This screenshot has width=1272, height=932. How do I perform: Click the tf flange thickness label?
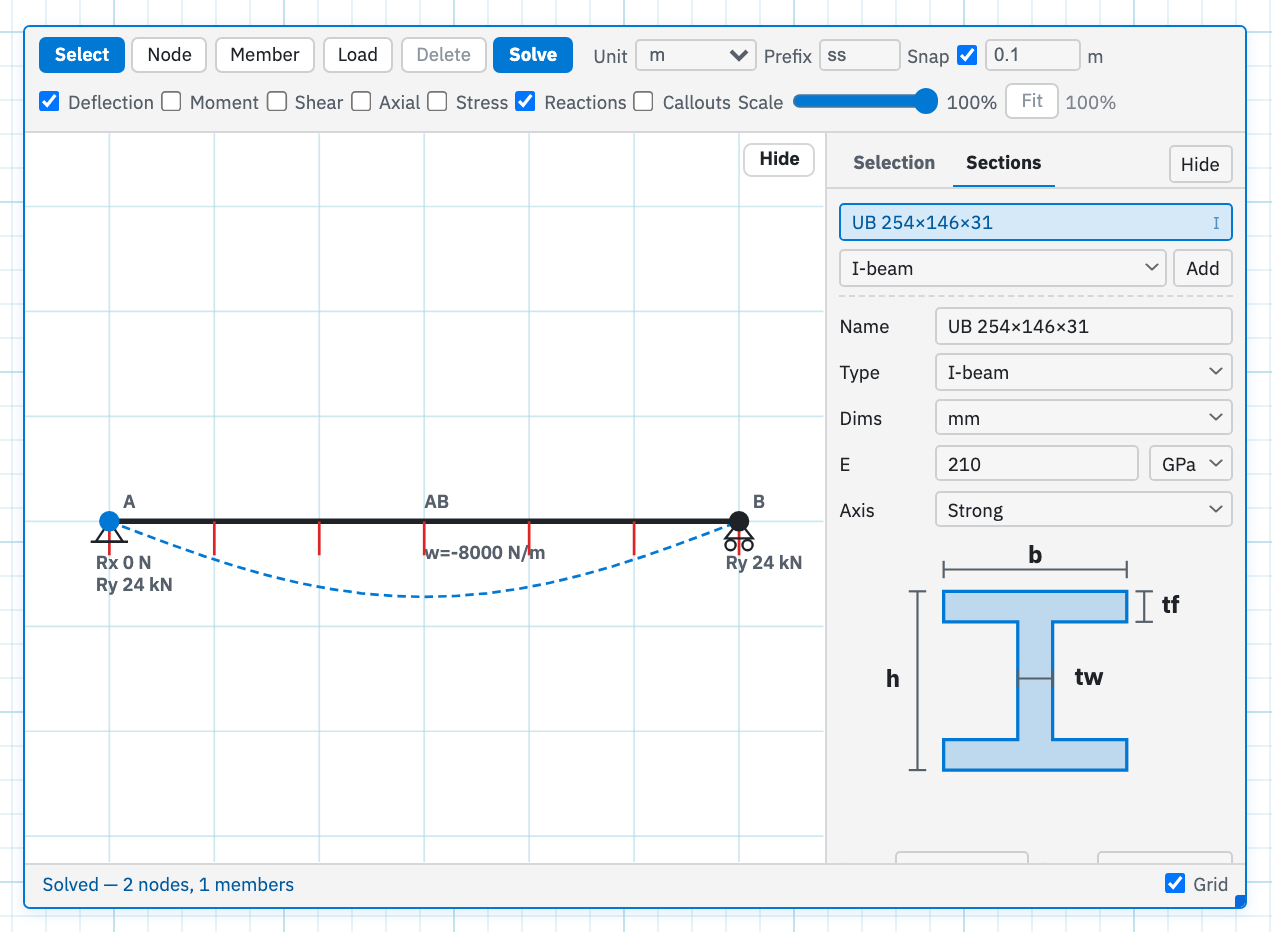(1170, 605)
